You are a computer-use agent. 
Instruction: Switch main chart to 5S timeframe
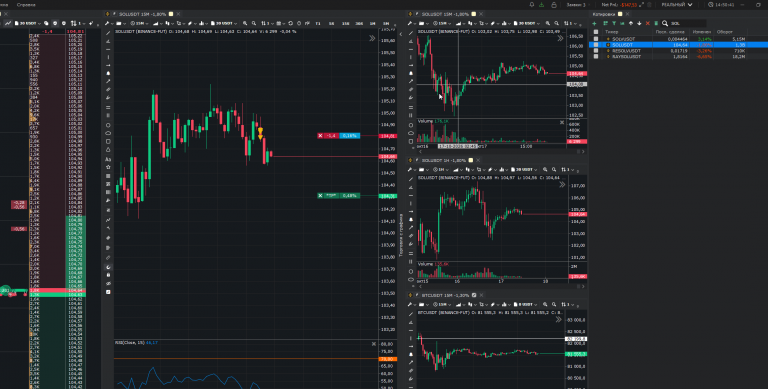pyautogui.click(x=331, y=23)
